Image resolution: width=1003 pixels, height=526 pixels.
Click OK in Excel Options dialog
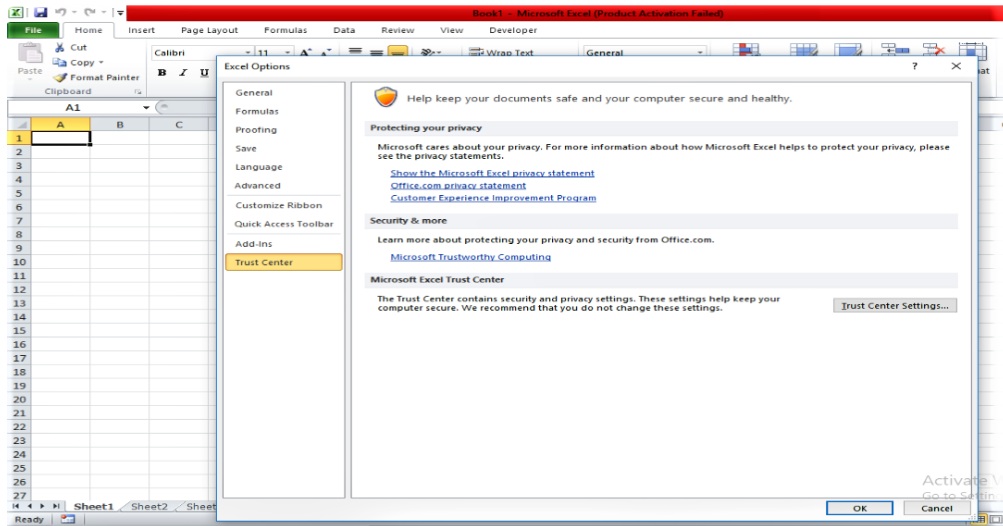(x=860, y=508)
